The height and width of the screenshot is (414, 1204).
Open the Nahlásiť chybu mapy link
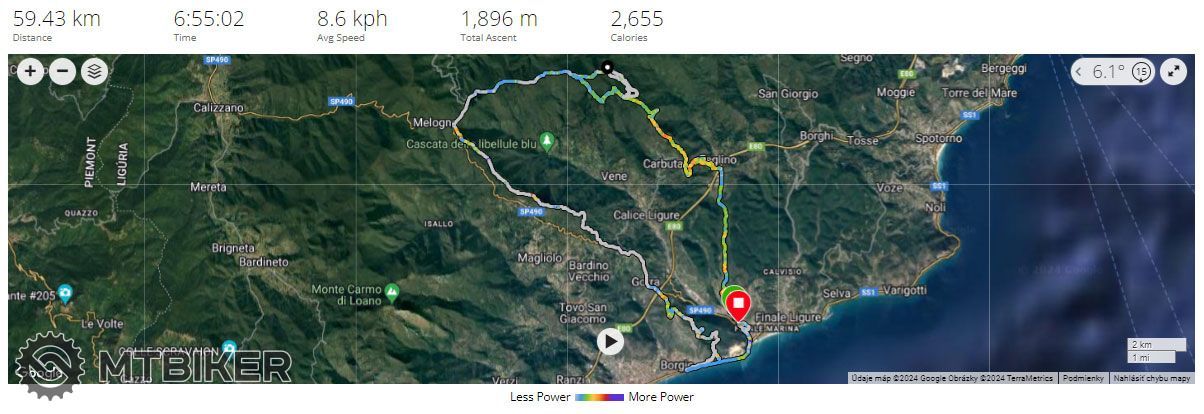click(x=1153, y=378)
